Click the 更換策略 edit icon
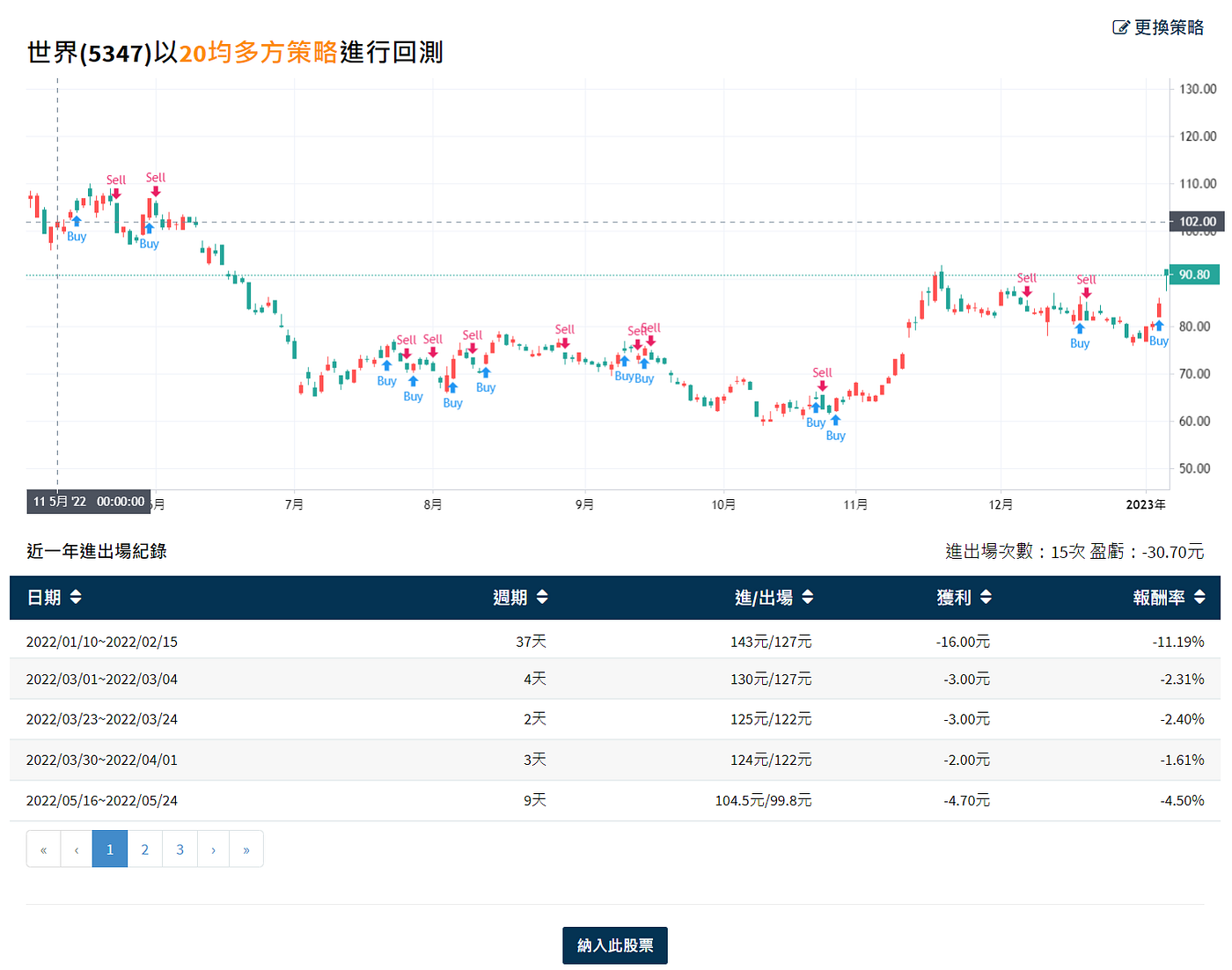This screenshot has height=970, width=1232. coord(1120,27)
